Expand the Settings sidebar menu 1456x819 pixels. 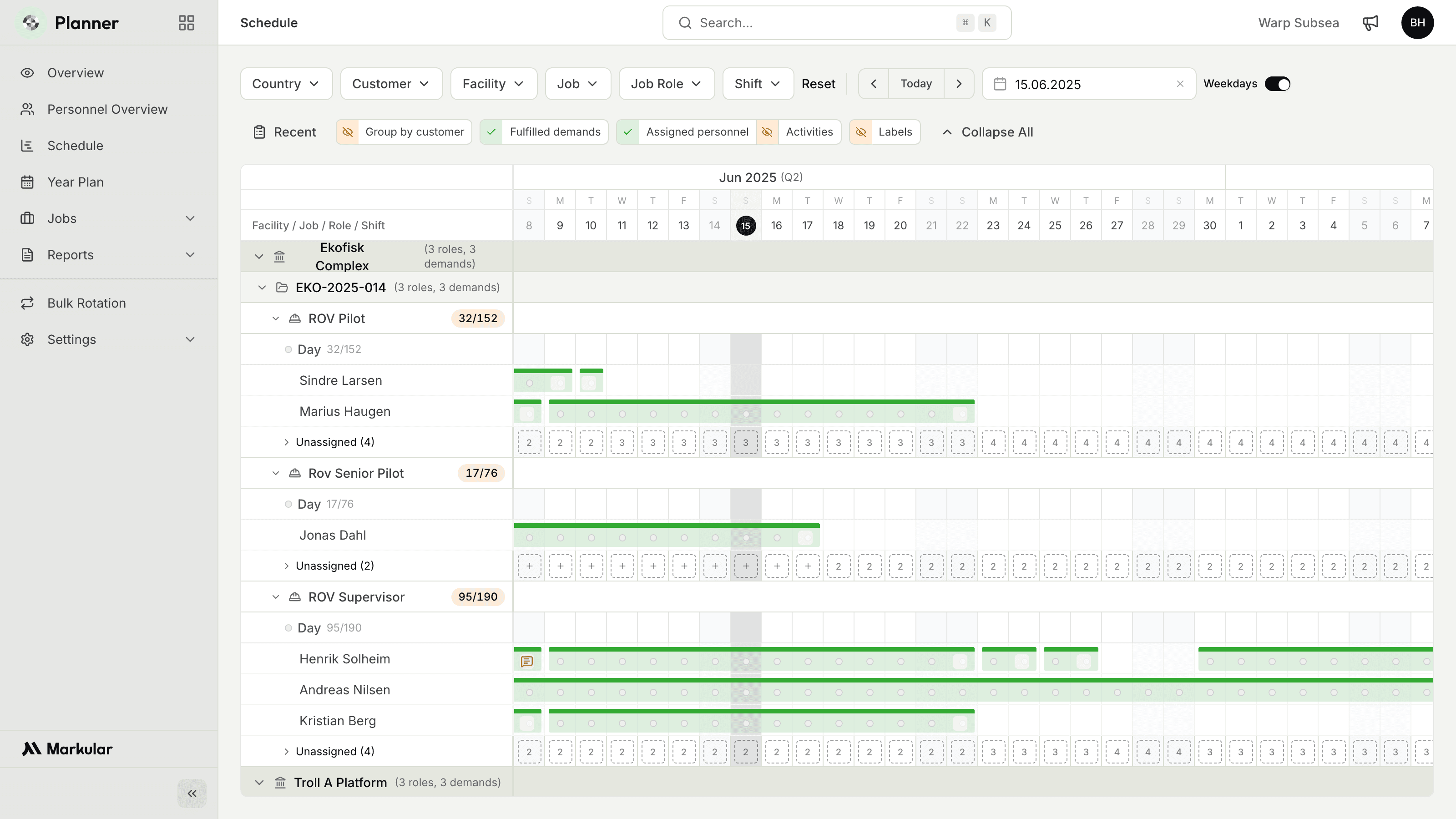[109, 339]
